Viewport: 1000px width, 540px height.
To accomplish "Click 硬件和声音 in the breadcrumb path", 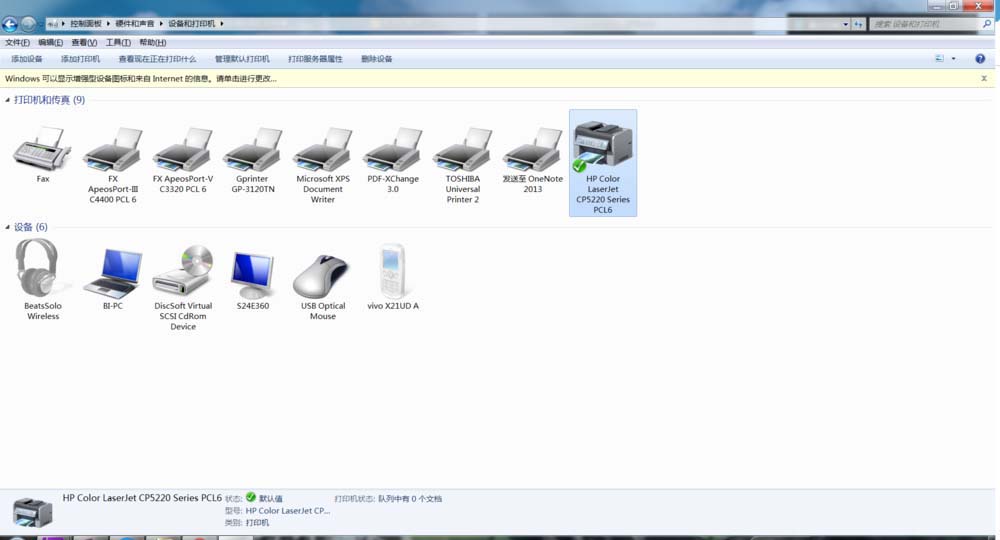I will [135, 24].
